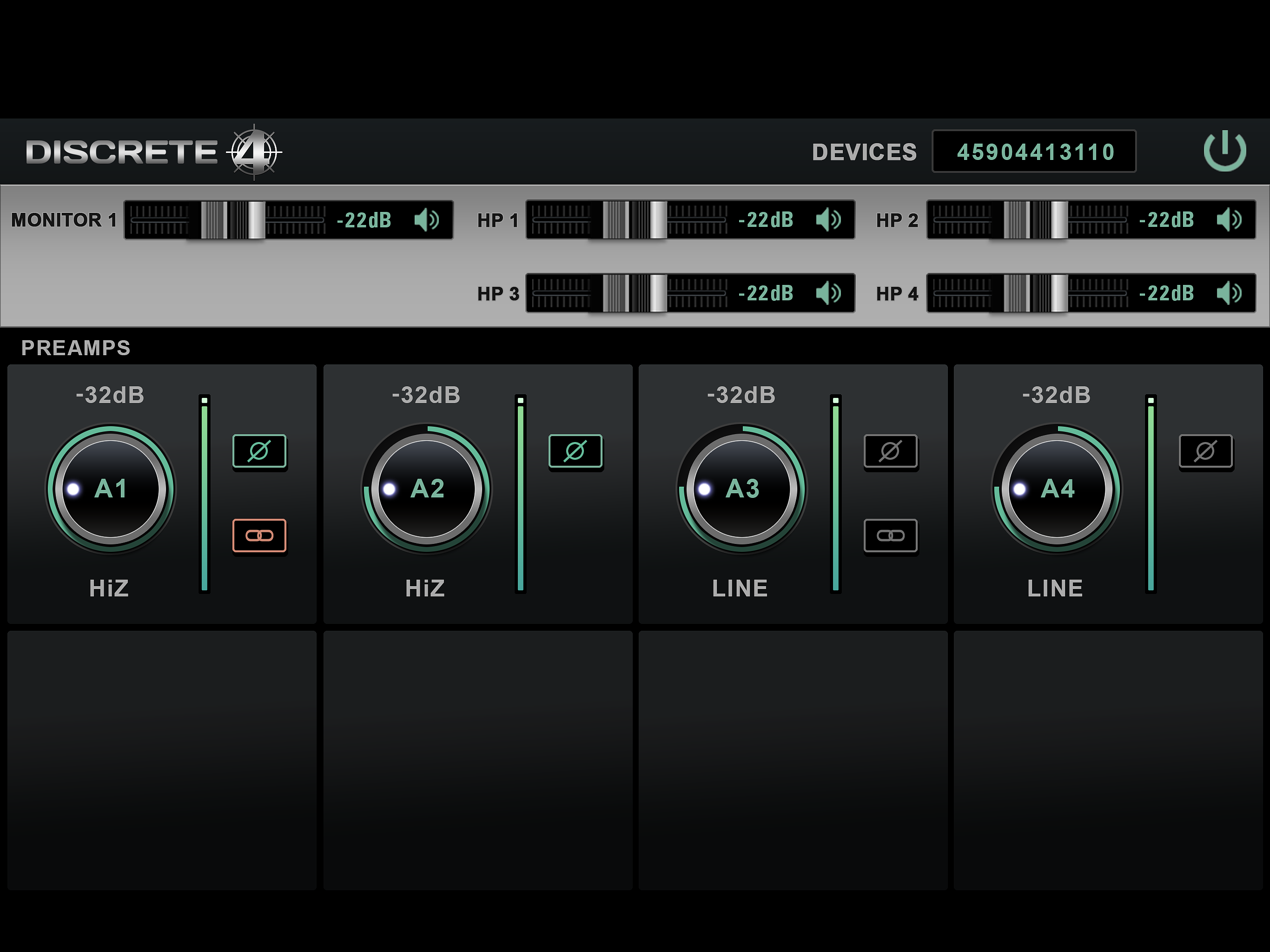Viewport: 1270px width, 952px height.
Task: Click the A1 input level meter
Action: (205, 494)
